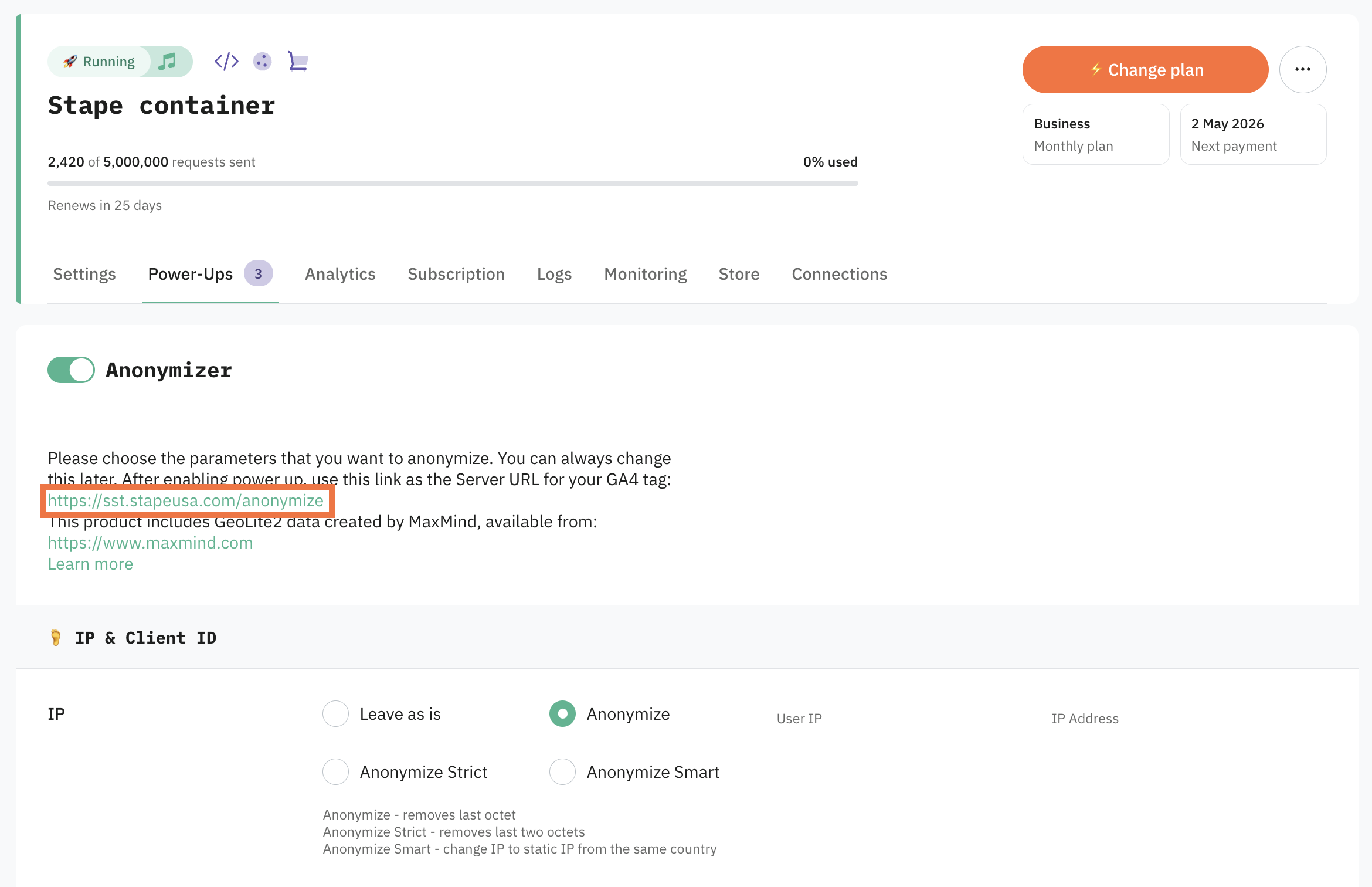Click the requests usage progress bar
This screenshot has width=1372, height=887.
coord(453,184)
